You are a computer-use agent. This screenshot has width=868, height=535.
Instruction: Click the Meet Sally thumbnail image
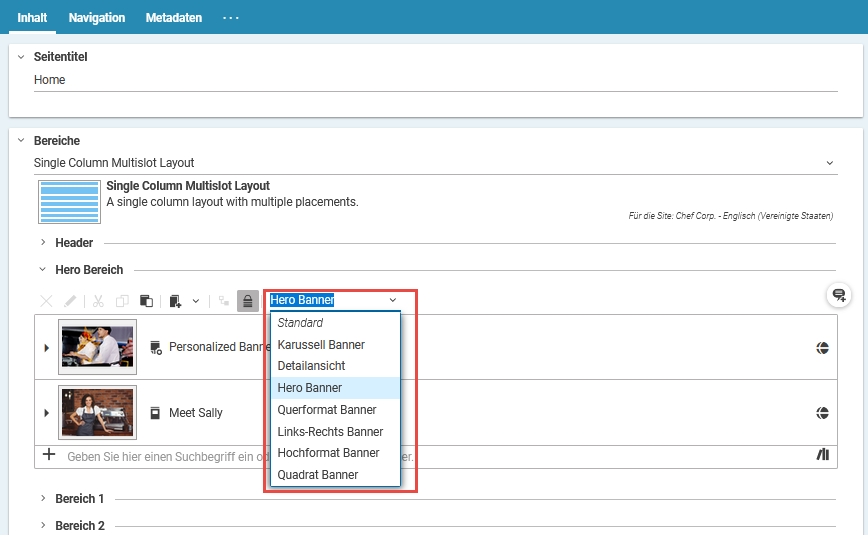(97, 412)
